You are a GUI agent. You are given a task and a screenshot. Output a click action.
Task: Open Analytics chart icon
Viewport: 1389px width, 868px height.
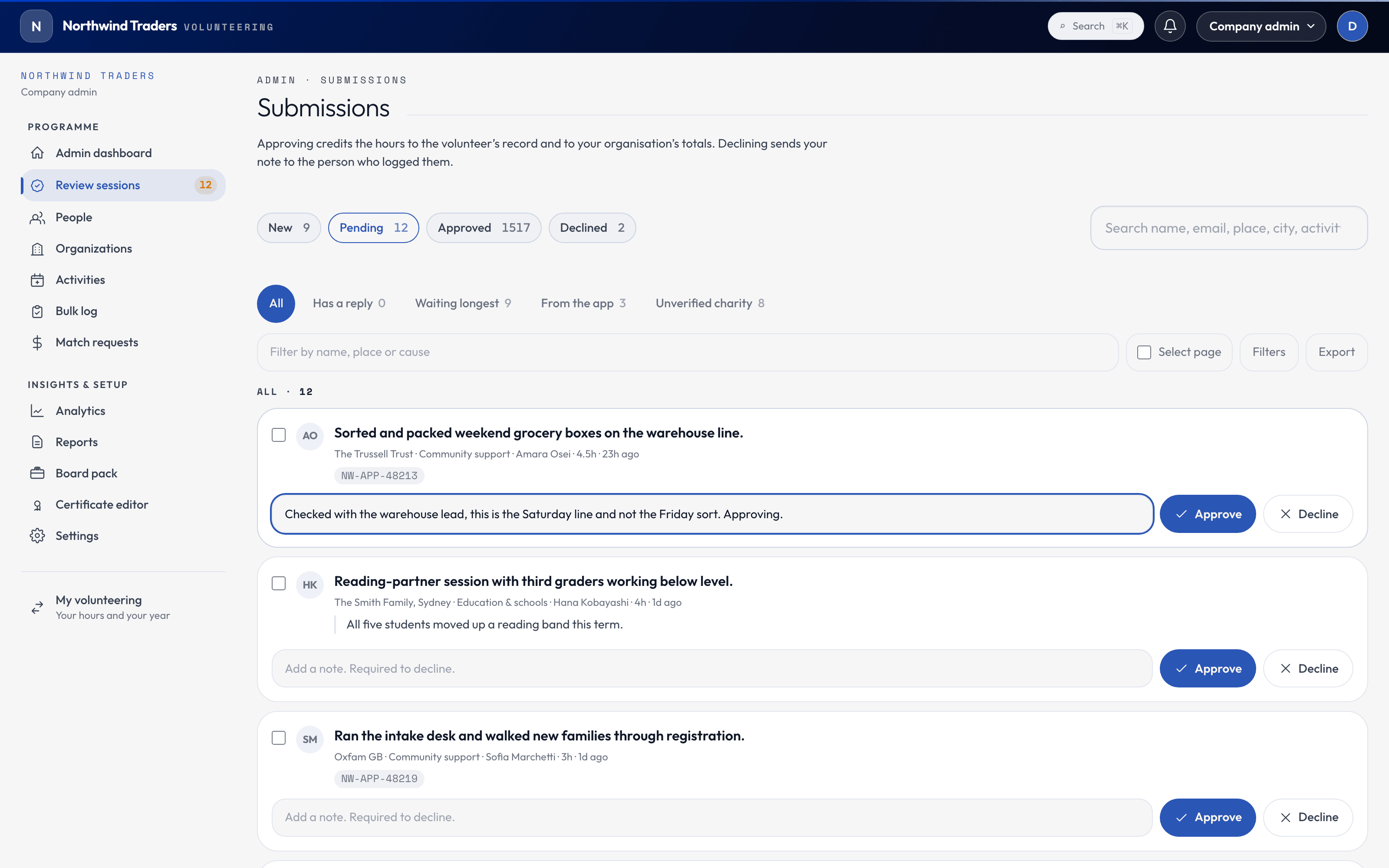[37, 411]
